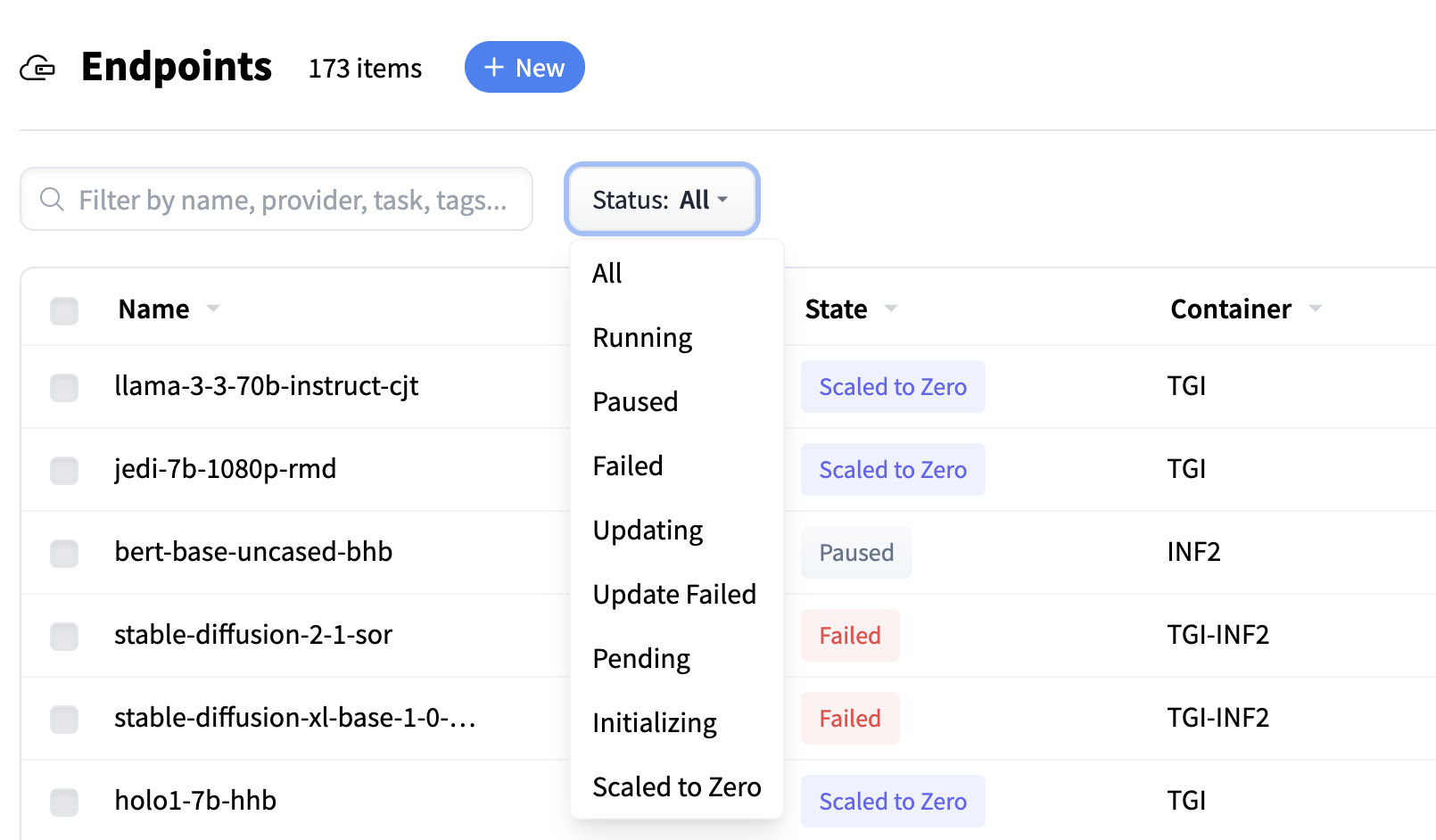Select Update Failed status option
1436x840 pixels.
coord(674,595)
